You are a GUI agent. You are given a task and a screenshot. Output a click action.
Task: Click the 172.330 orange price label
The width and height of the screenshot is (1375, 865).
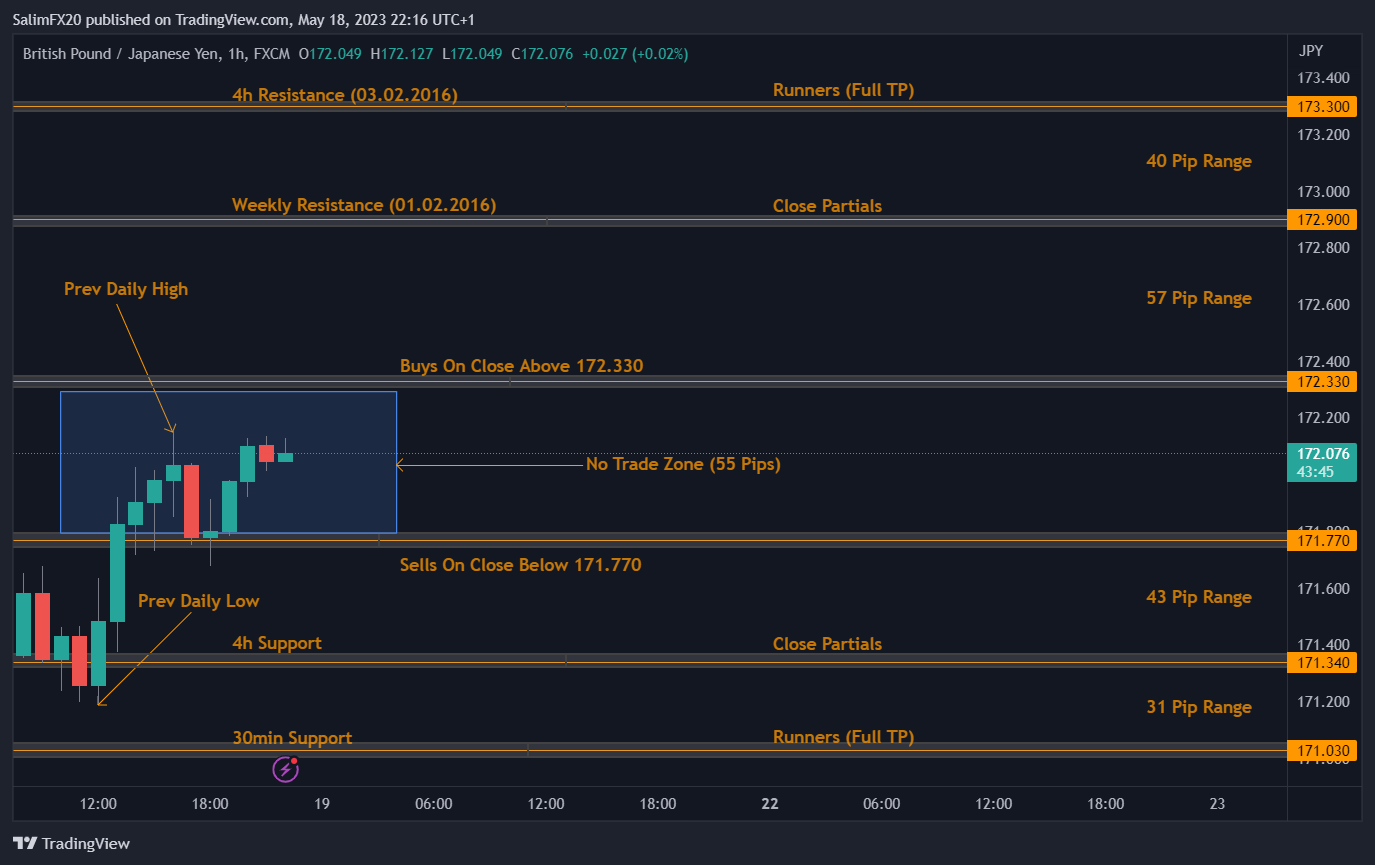(1323, 381)
